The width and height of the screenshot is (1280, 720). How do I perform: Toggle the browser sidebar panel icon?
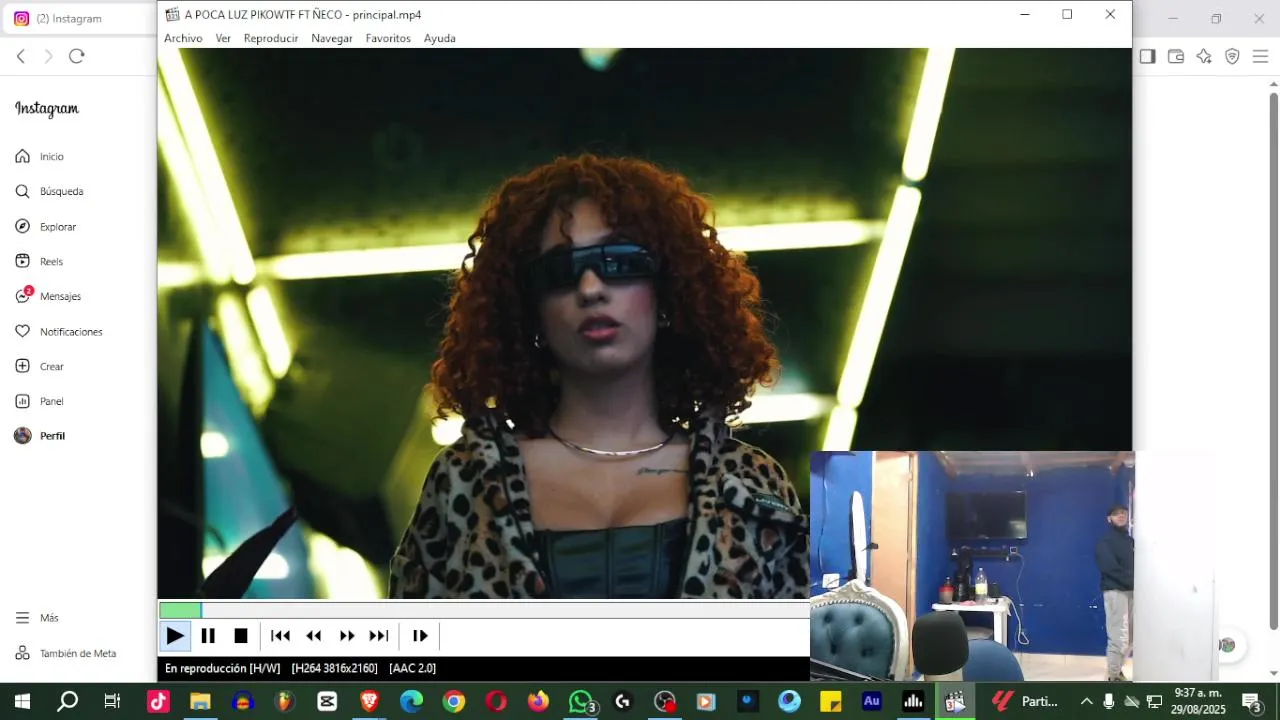[1148, 57]
